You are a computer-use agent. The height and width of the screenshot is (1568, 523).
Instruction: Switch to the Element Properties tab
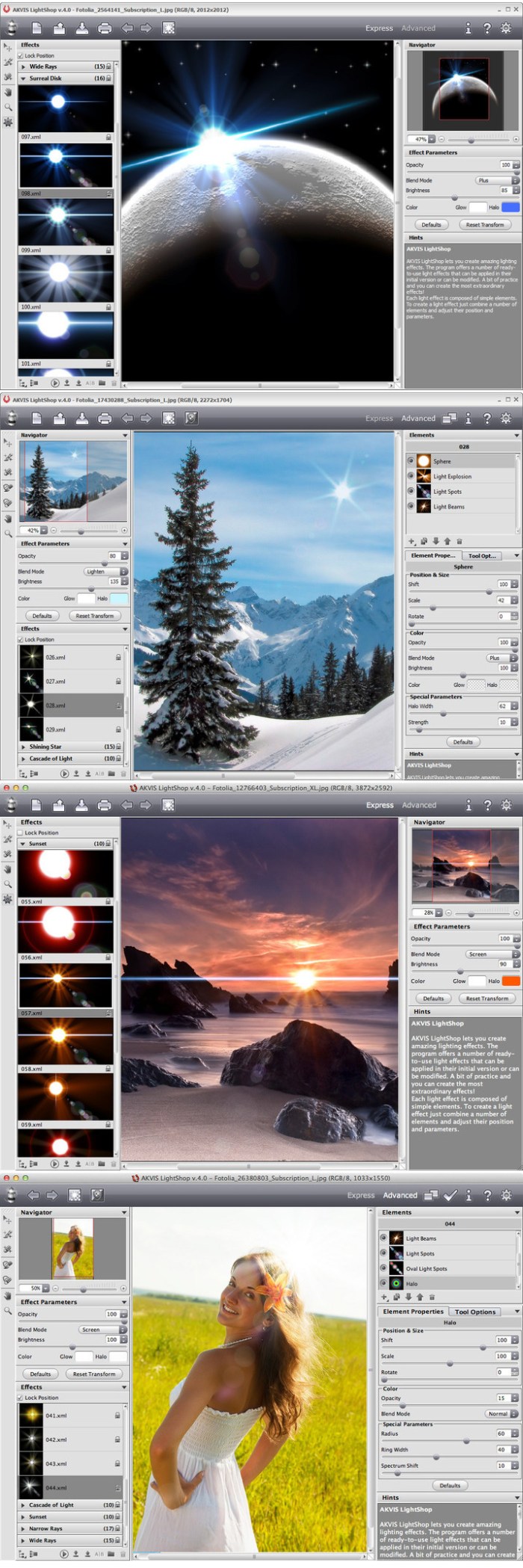click(412, 1311)
